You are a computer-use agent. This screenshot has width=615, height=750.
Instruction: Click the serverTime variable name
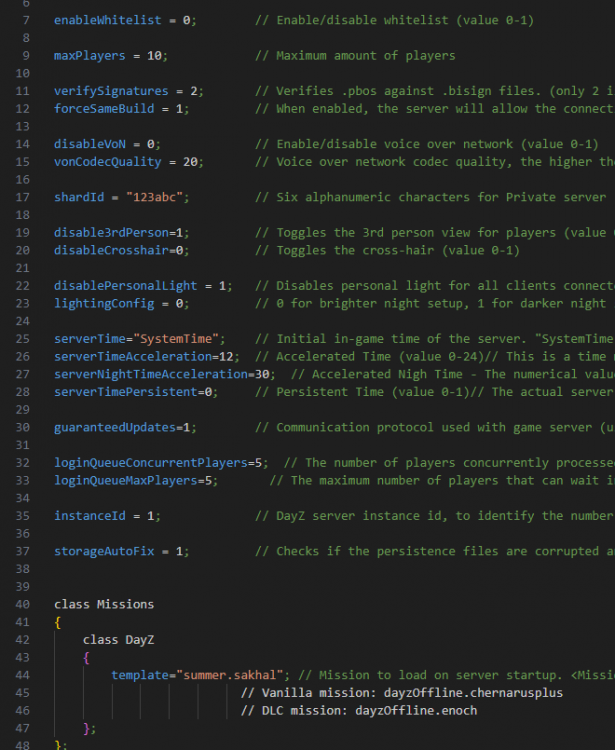click(89, 339)
